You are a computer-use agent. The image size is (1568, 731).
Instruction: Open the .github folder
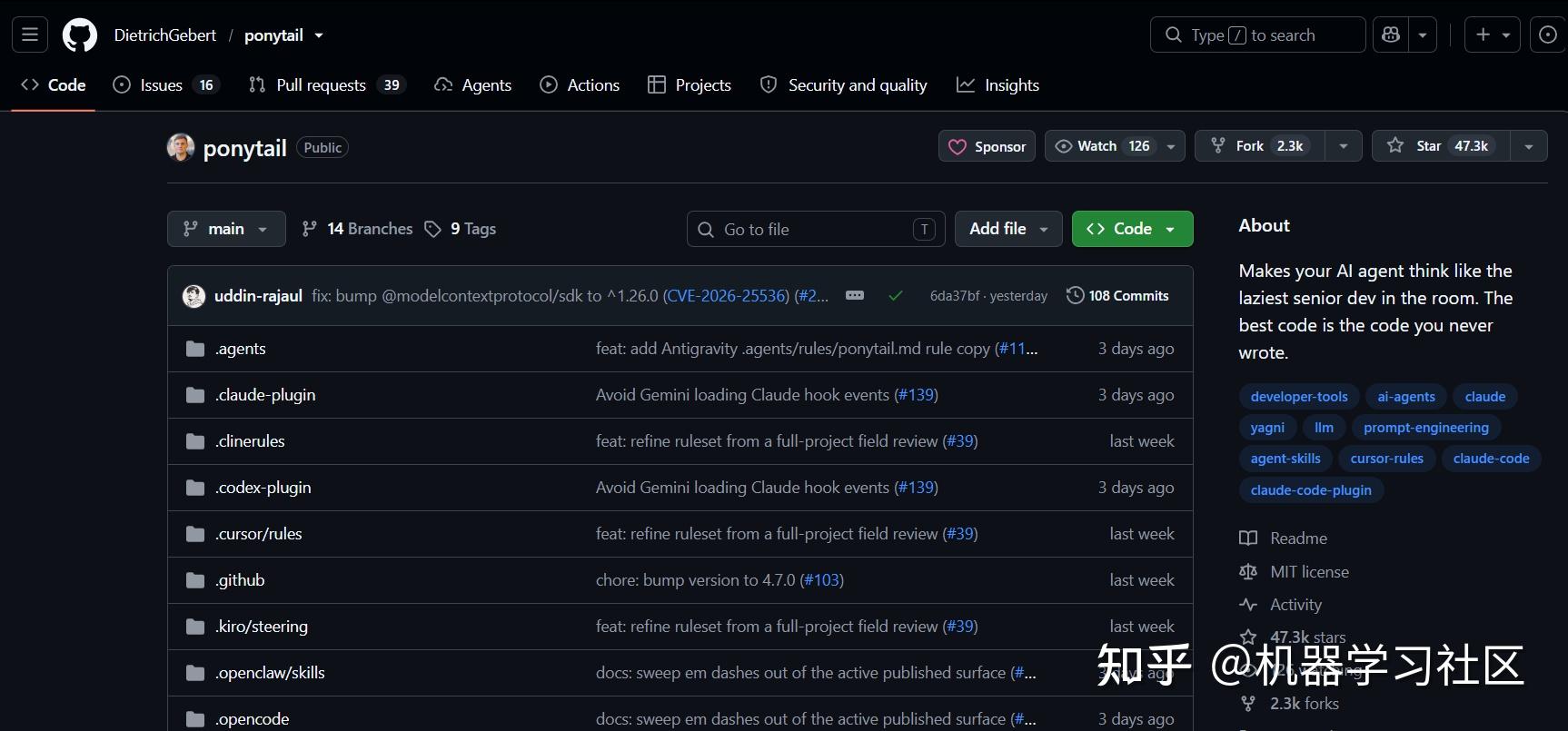pyautogui.click(x=240, y=580)
